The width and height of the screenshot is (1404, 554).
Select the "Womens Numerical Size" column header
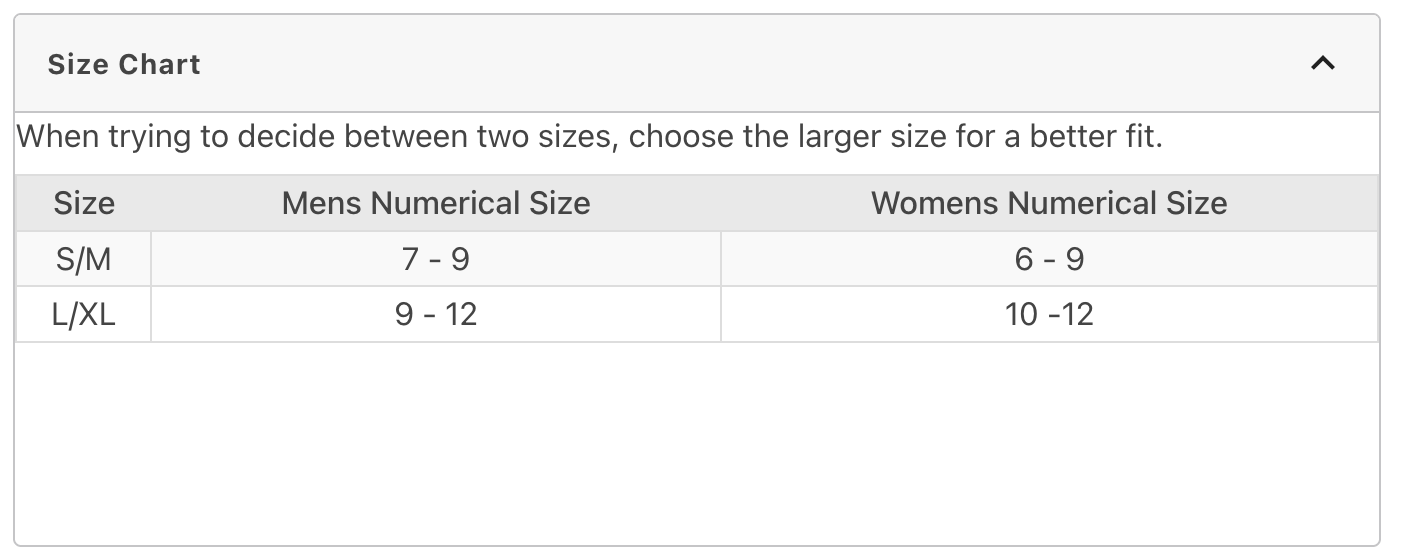coord(1049,204)
